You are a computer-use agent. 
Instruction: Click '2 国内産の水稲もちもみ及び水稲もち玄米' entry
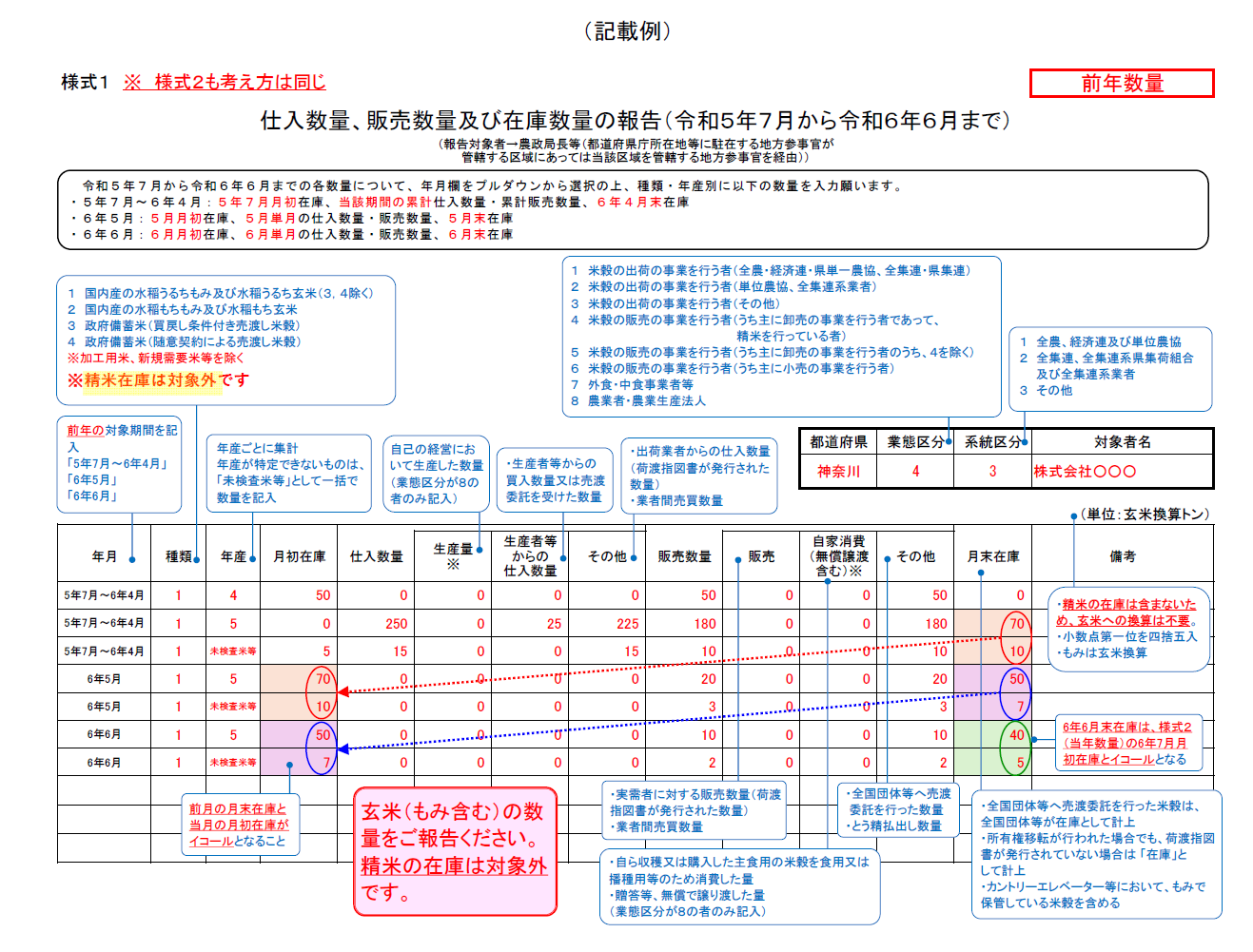(183, 309)
